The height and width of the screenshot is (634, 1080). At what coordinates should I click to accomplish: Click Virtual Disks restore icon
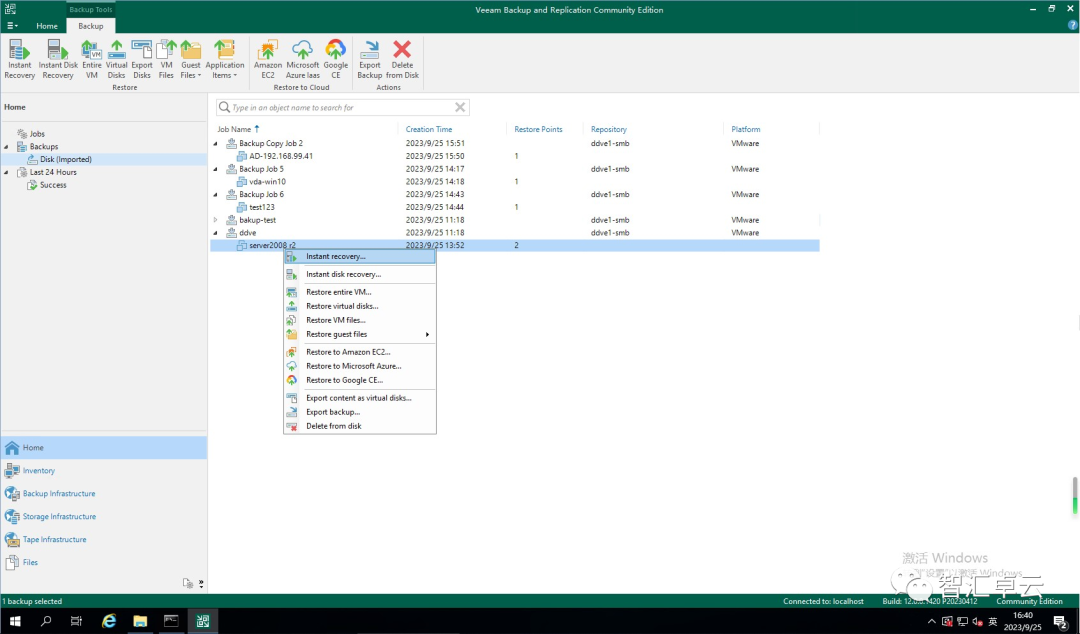tap(116, 59)
